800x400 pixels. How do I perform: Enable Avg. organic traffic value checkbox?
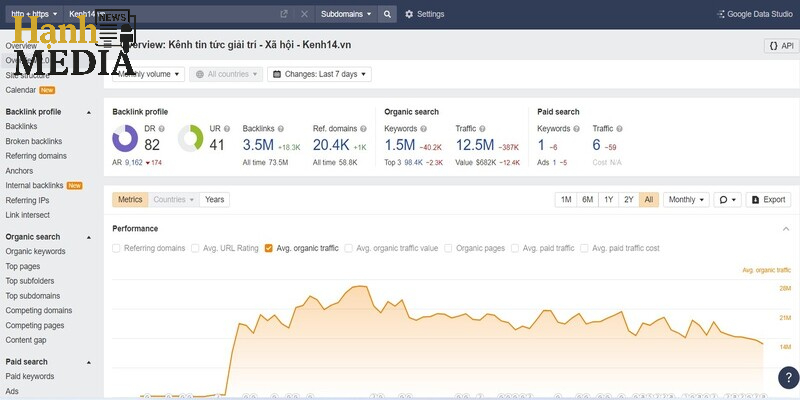coord(348,248)
